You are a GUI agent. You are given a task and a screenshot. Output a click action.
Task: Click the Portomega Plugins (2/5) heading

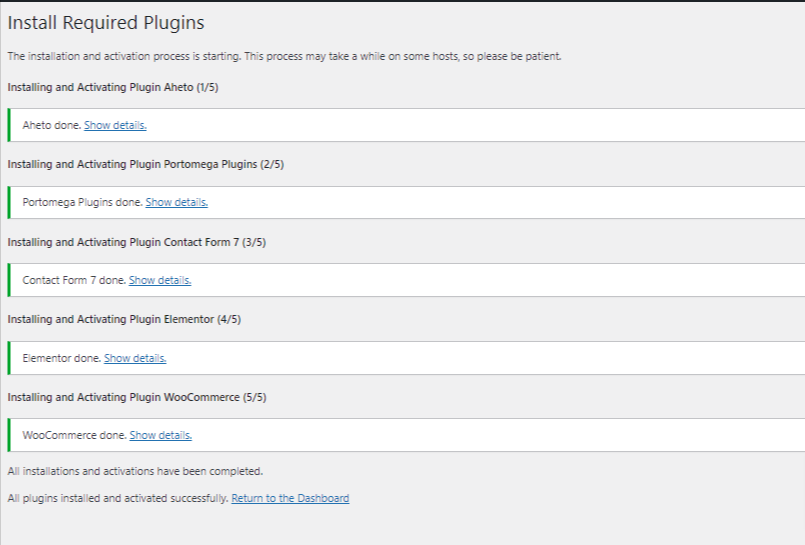point(146,164)
